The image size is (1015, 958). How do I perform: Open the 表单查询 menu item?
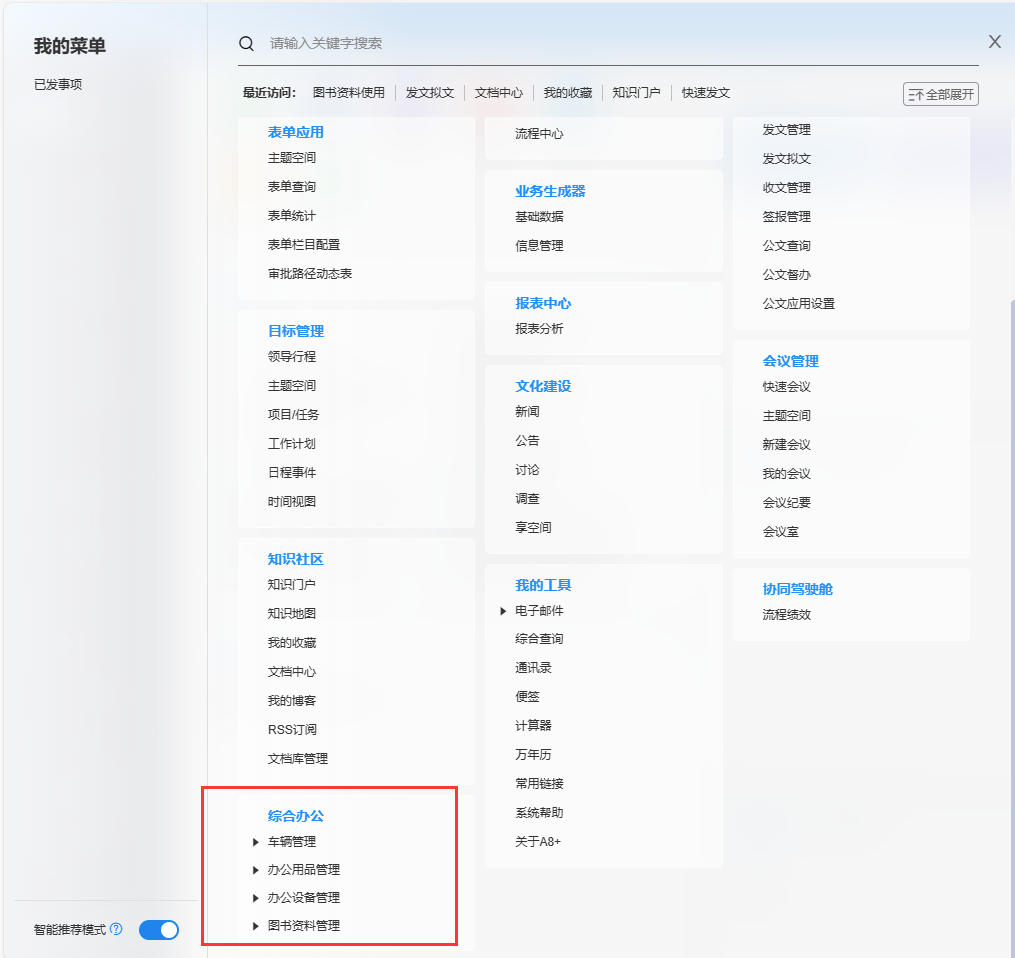(291, 187)
